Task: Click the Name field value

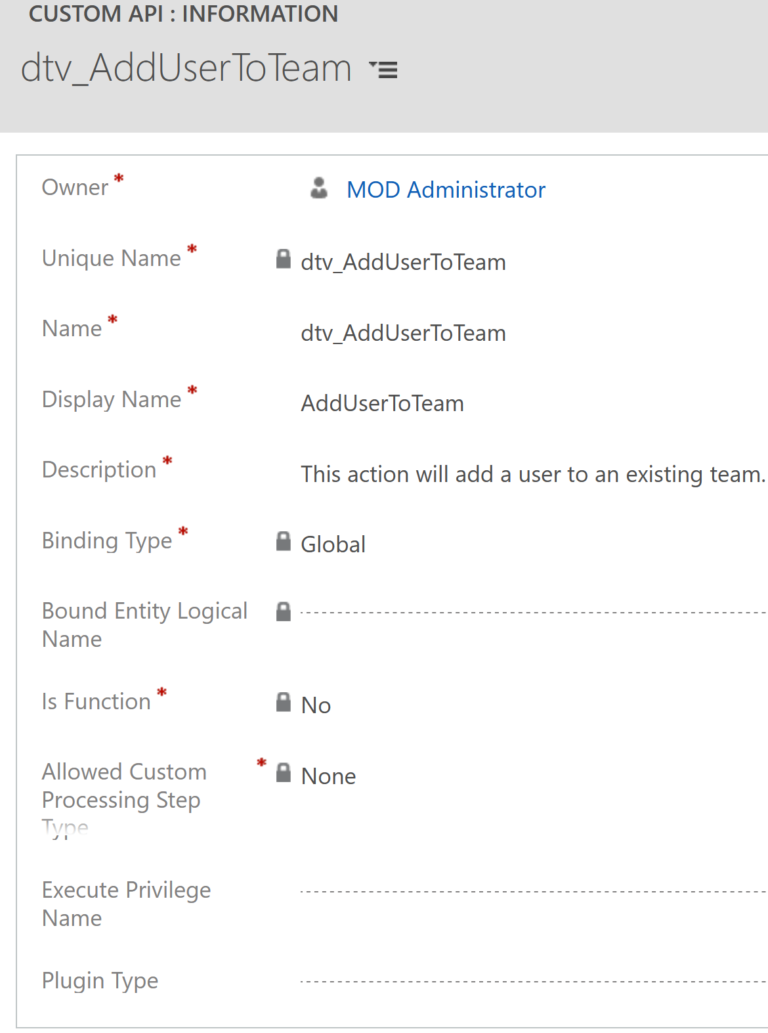Action: (x=403, y=332)
